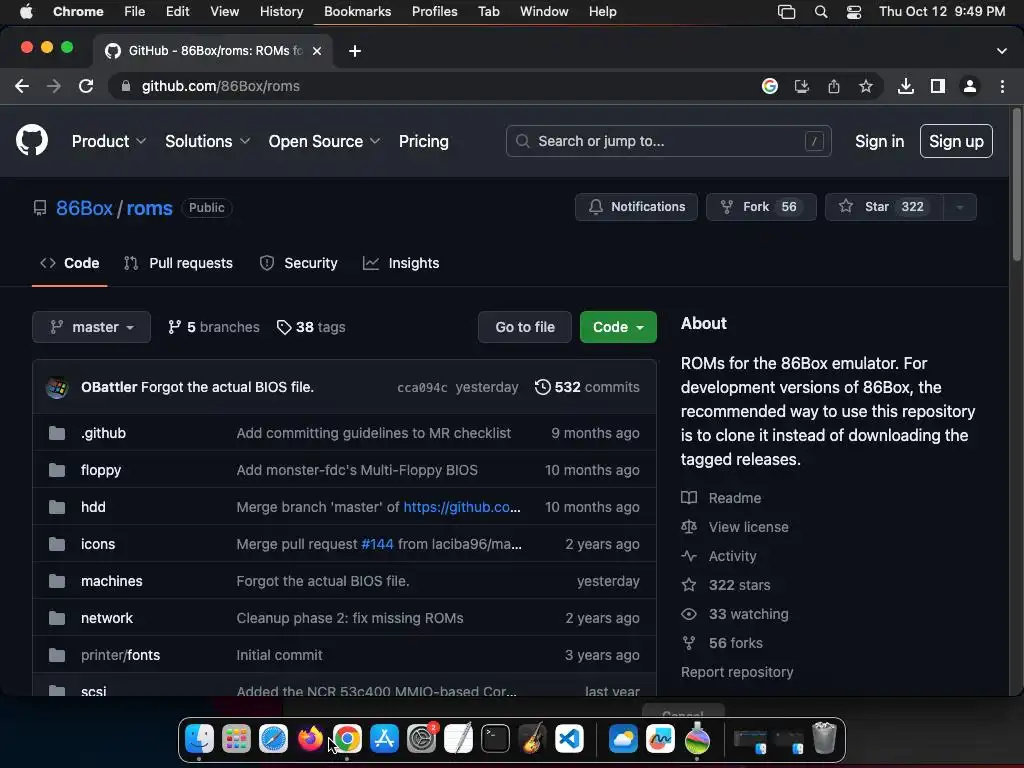Open Trash from the Dock
The image size is (1024, 768).
click(824, 739)
